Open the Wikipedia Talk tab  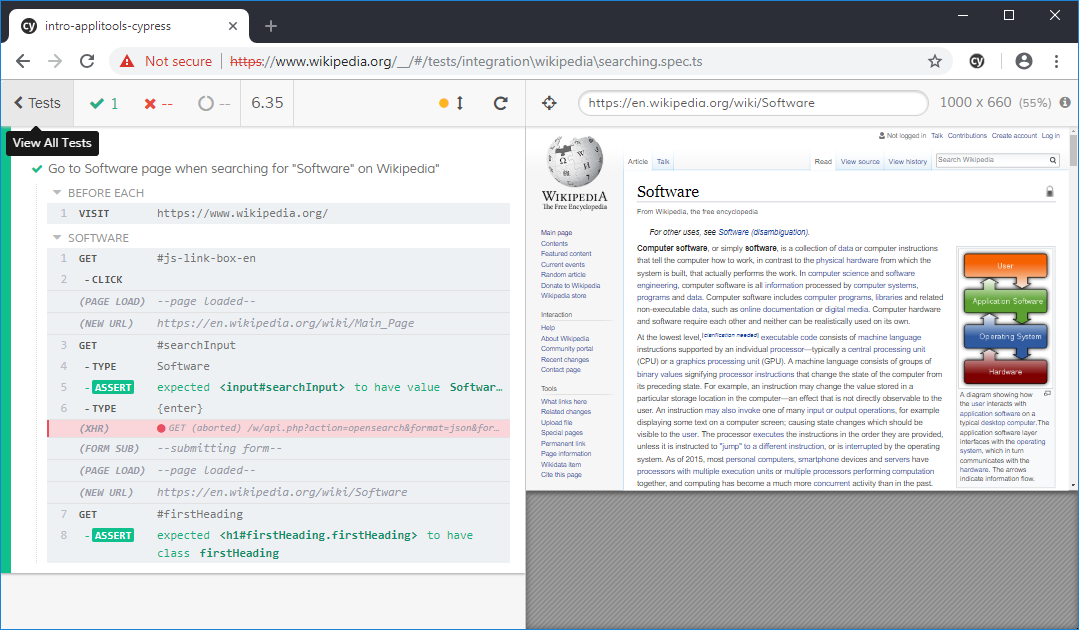click(x=663, y=162)
